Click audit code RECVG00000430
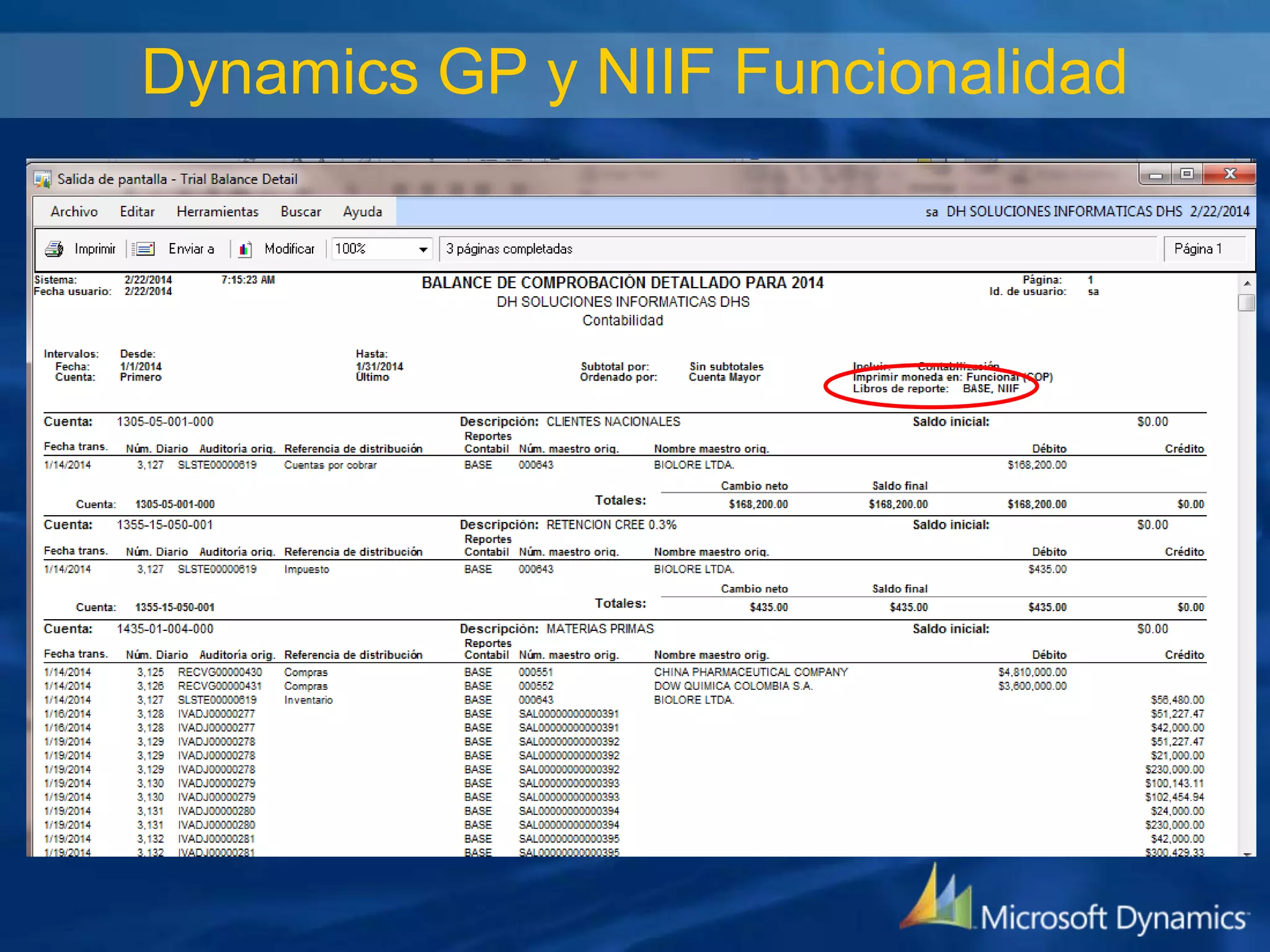Viewport: 1270px width, 952px height. click(220, 672)
